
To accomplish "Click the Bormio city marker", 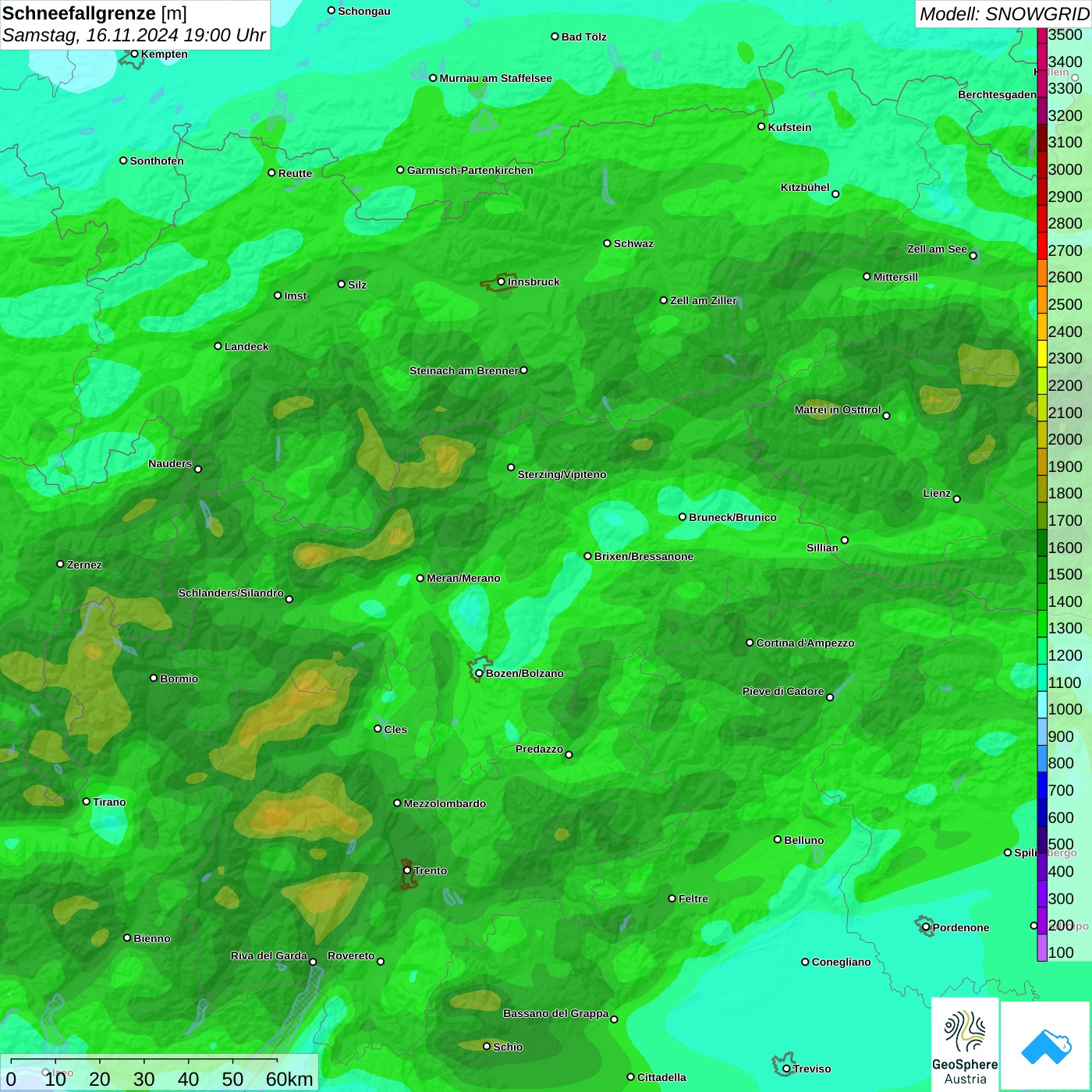I will (x=154, y=678).
